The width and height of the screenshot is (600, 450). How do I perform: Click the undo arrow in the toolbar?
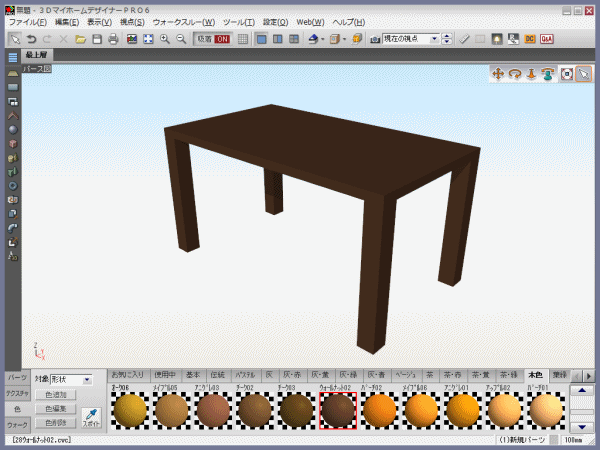pos(30,39)
